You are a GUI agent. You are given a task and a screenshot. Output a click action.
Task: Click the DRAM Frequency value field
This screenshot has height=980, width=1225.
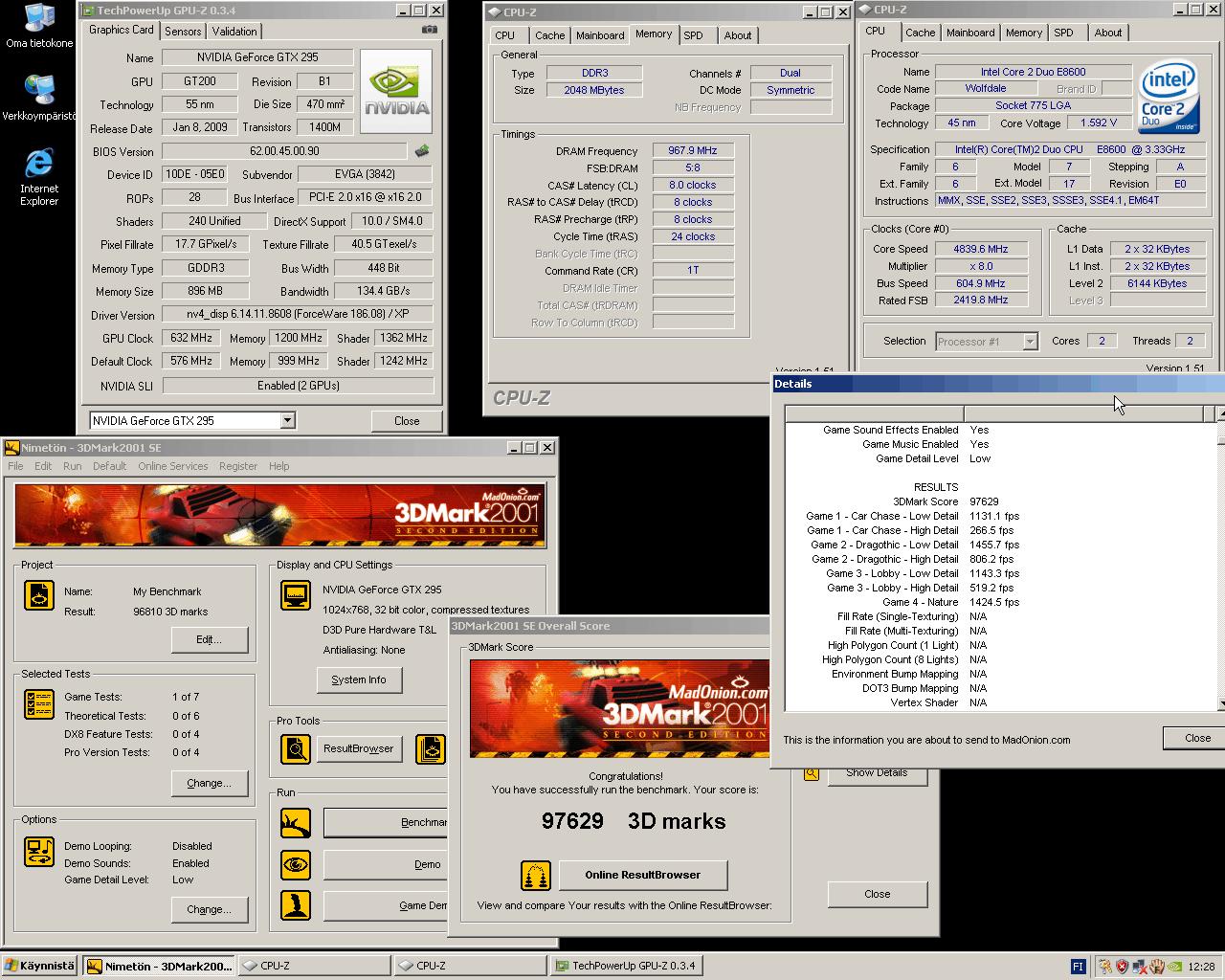point(693,150)
